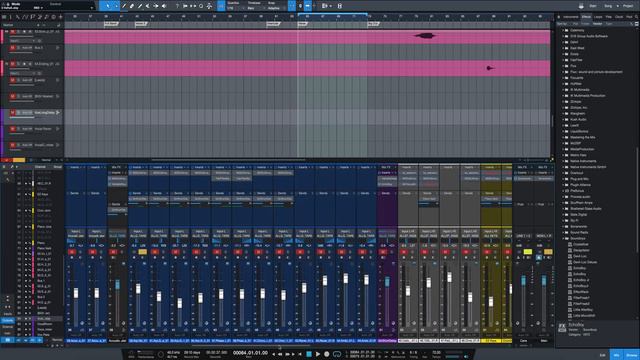This screenshot has width=640, height=360.
Task: Select the Decapitator plugin in the browser
Action: click(581, 250)
